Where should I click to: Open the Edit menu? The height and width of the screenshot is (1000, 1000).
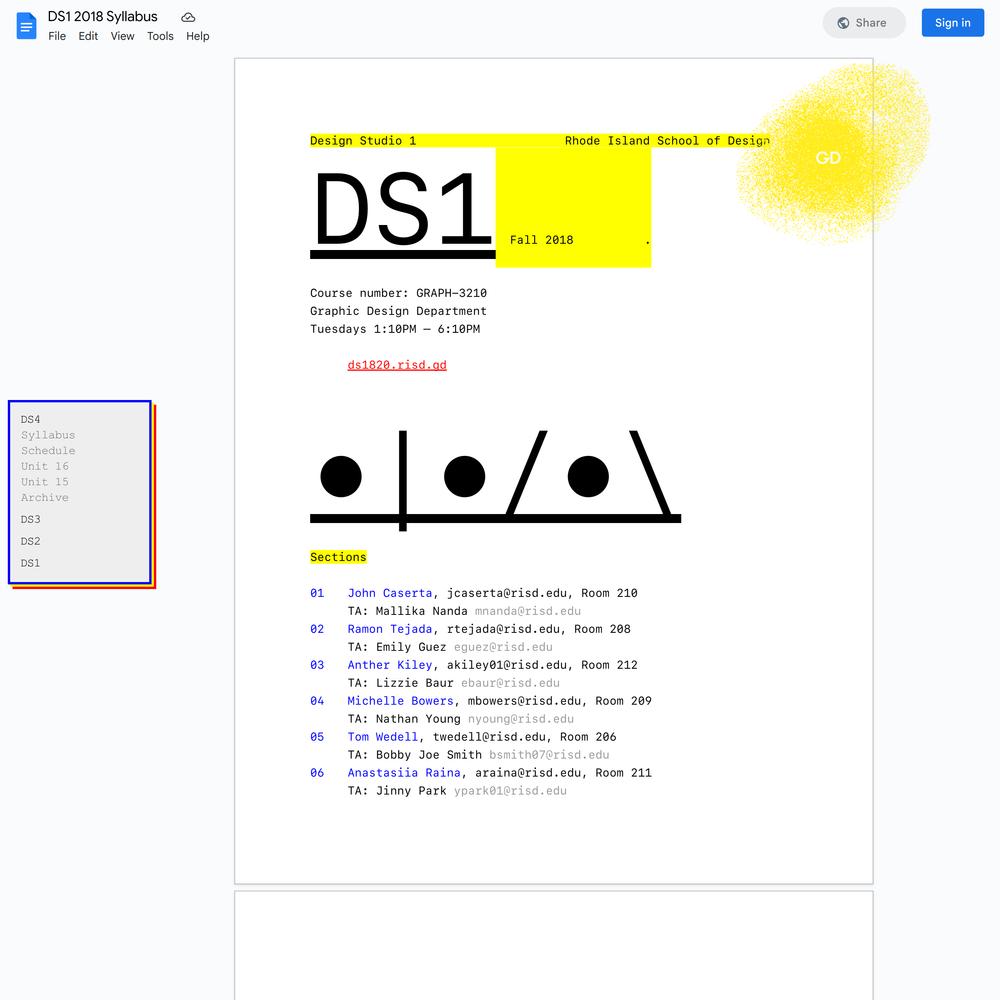click(x=89, y=36)
